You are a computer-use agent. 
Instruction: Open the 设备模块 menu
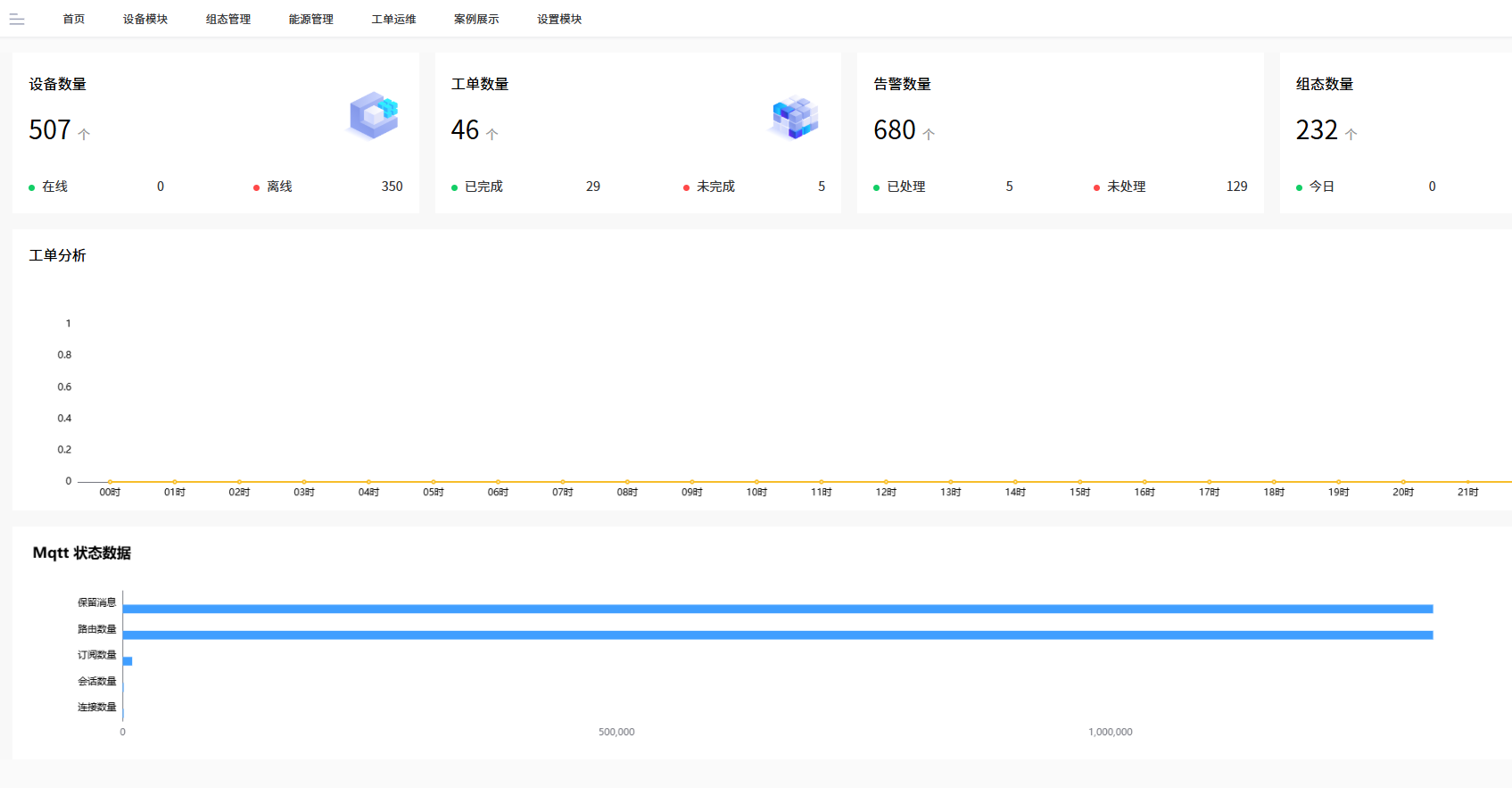[145, 20]
